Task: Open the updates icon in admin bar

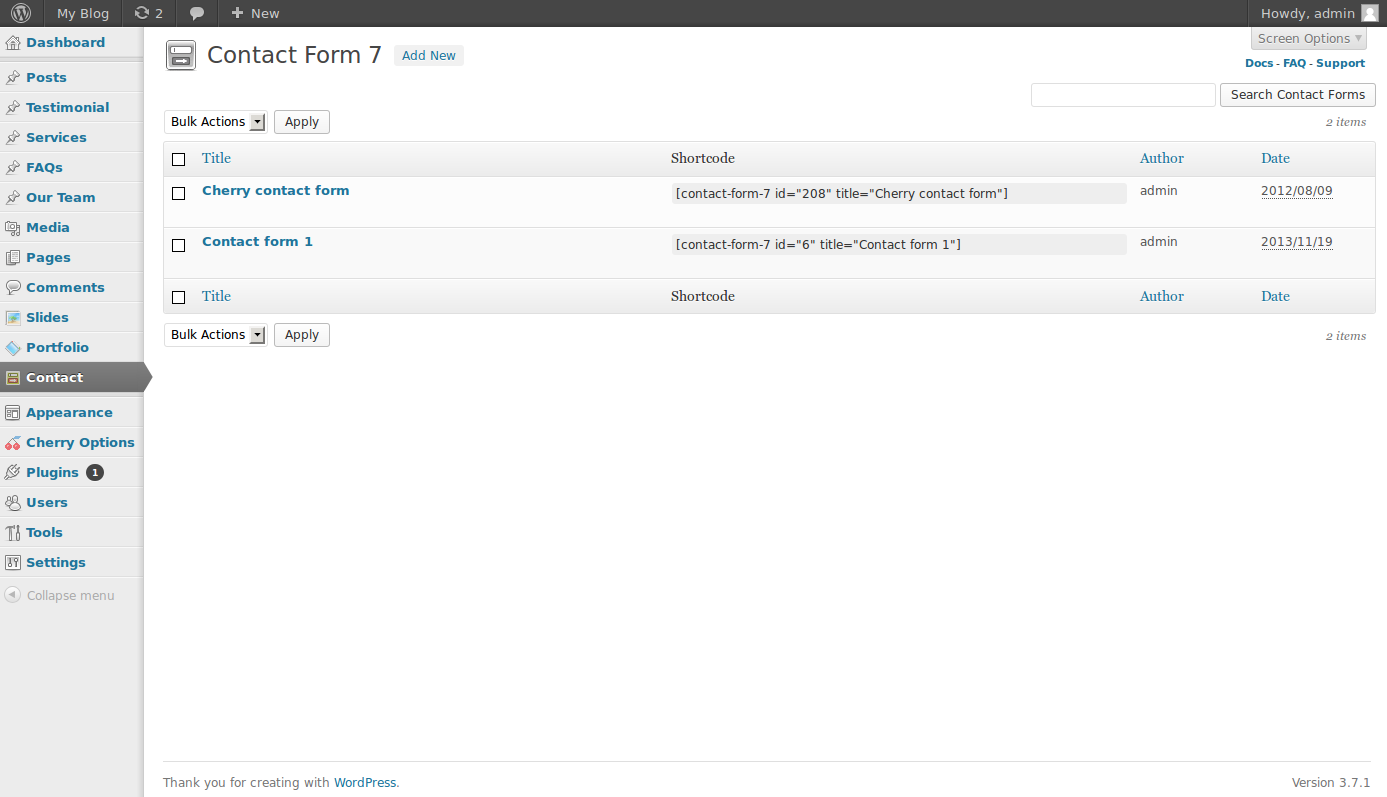Action: pyautogui.click(x=142, y=13)
